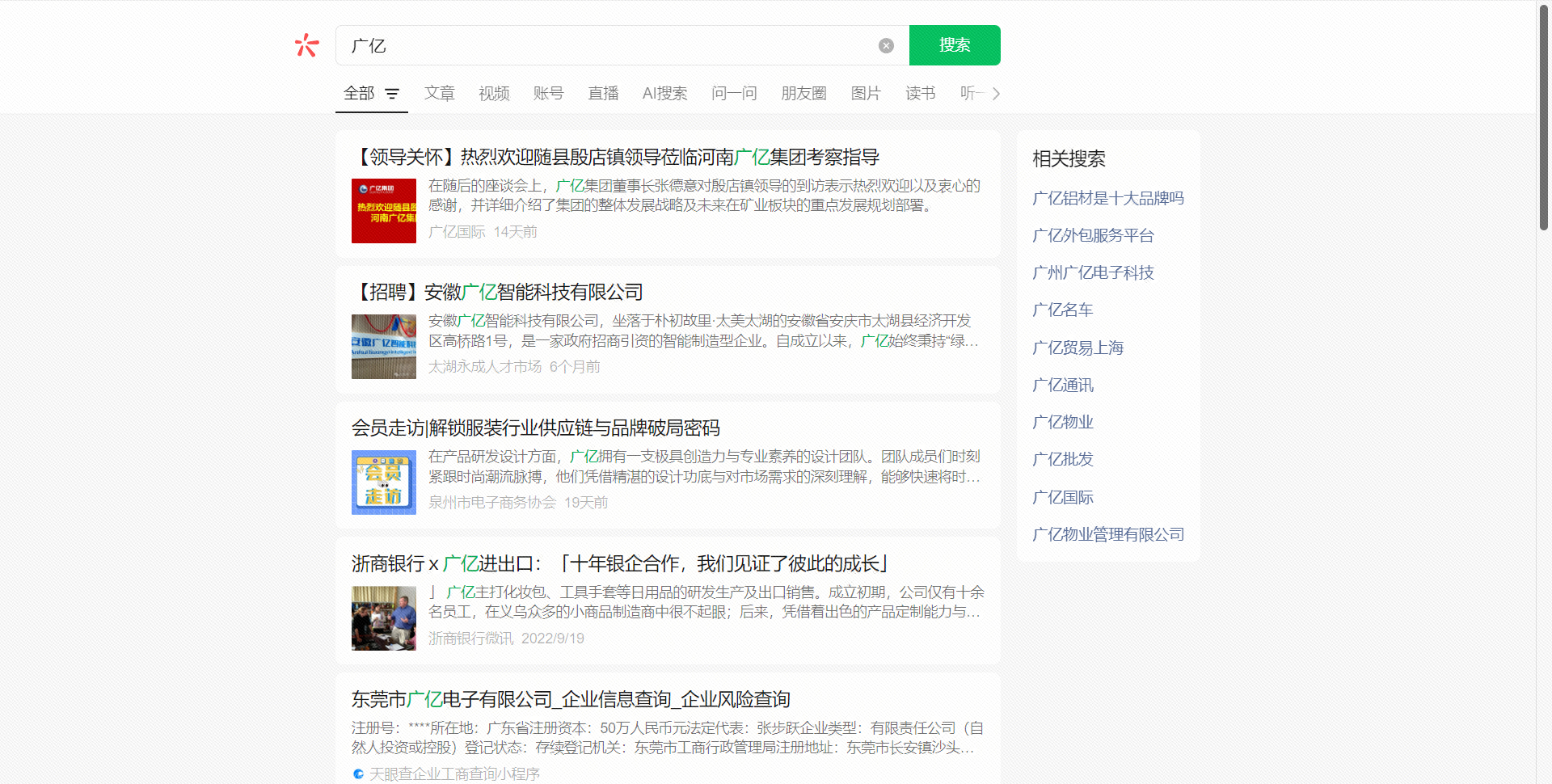This screenshot has height=784, width=1552.
Task: Click the 广亿主打化妆包 snippet text
Action: point(706,602)
